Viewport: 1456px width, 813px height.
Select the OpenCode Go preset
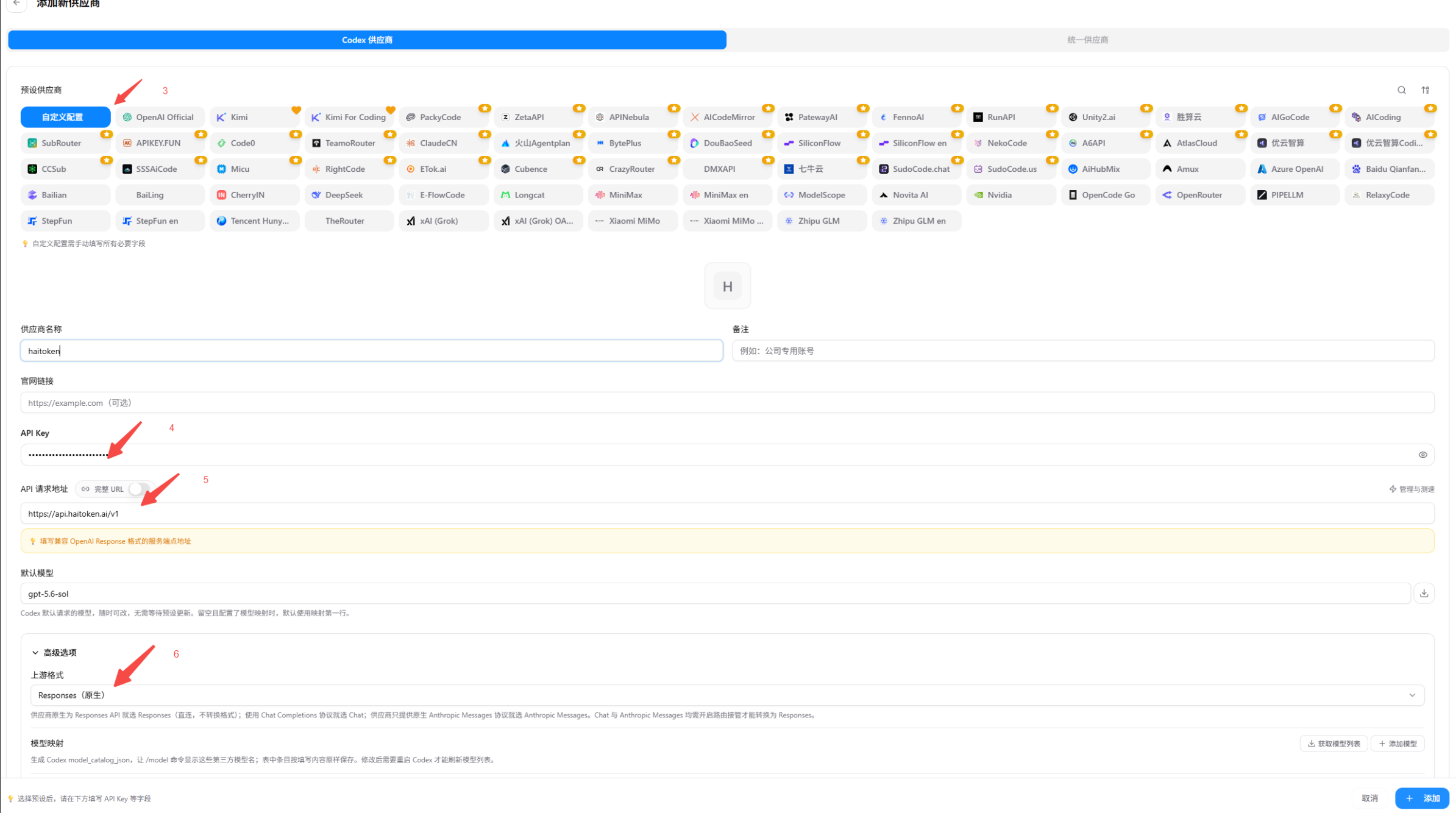coord(1106,195)
